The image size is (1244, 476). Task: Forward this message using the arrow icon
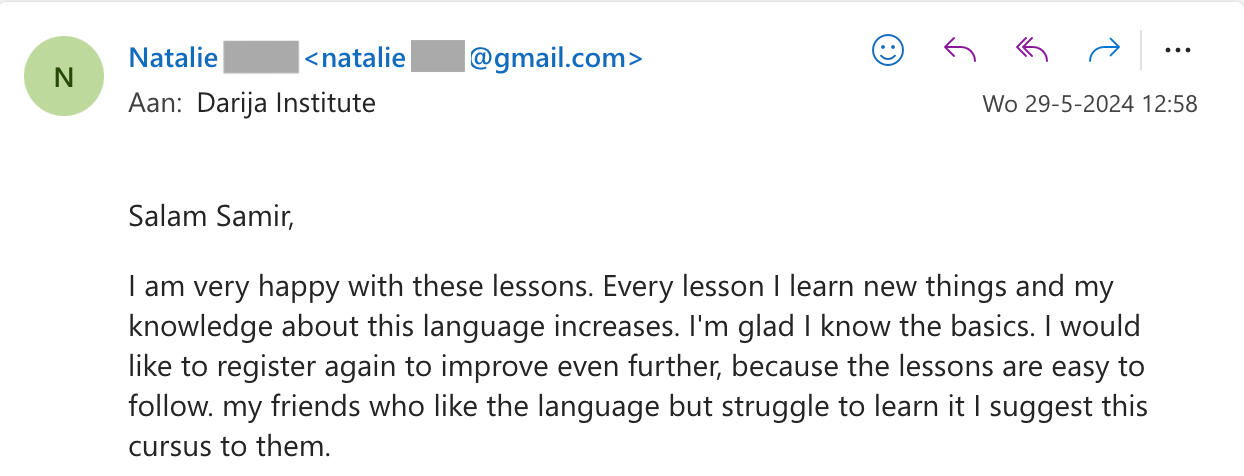pos(1104,50)
